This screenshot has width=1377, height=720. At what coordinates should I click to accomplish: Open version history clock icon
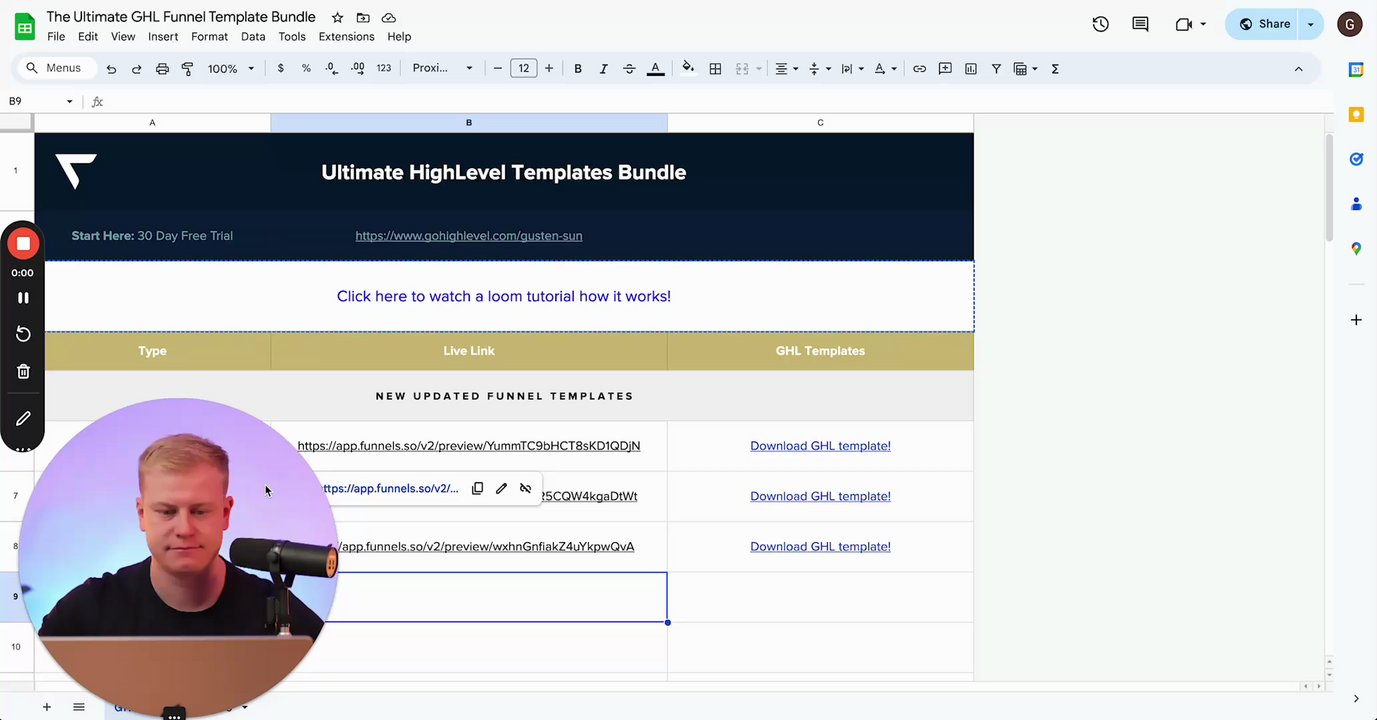pos(1101,24)
